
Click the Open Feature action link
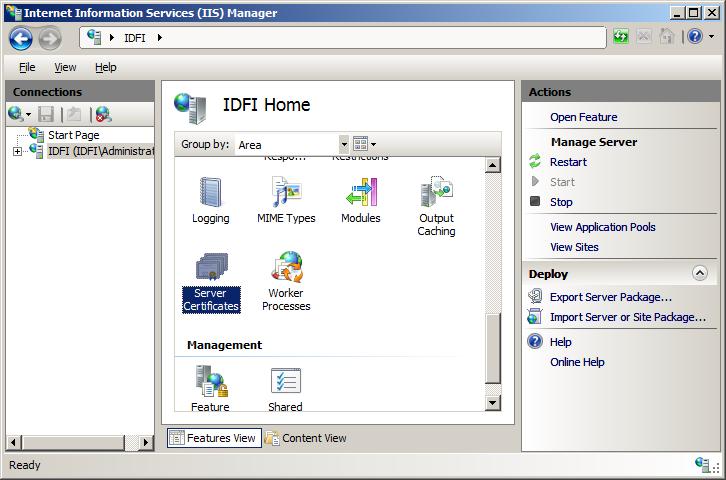583,117
